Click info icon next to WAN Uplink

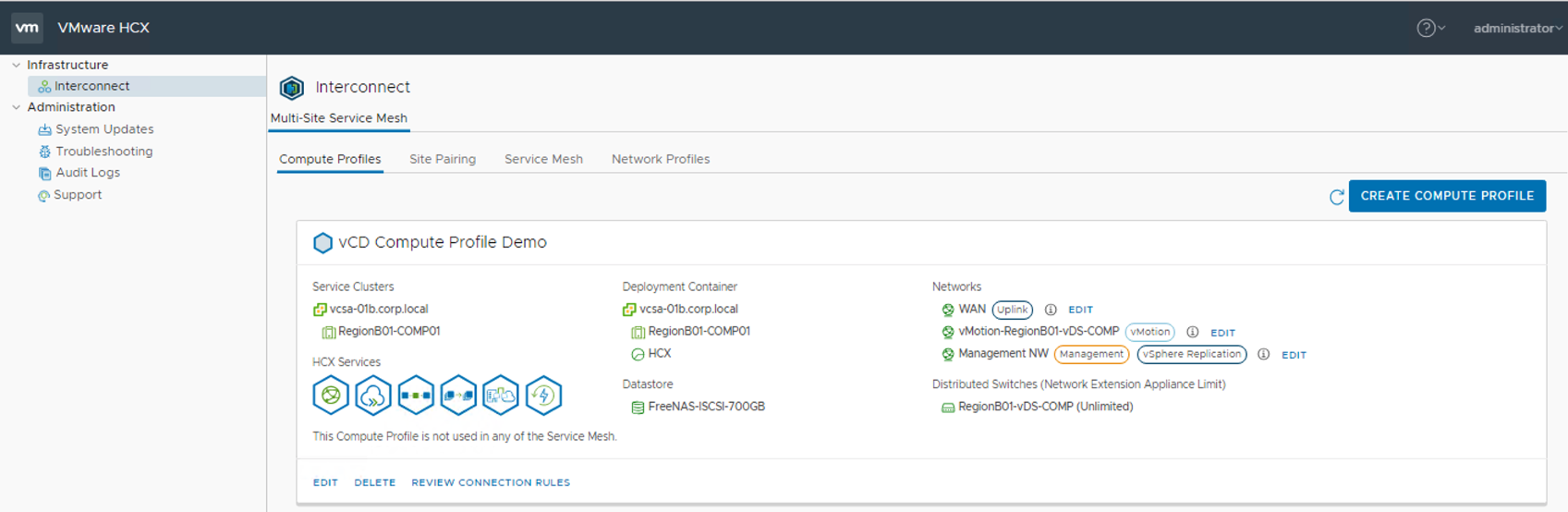click(1051, 310)
